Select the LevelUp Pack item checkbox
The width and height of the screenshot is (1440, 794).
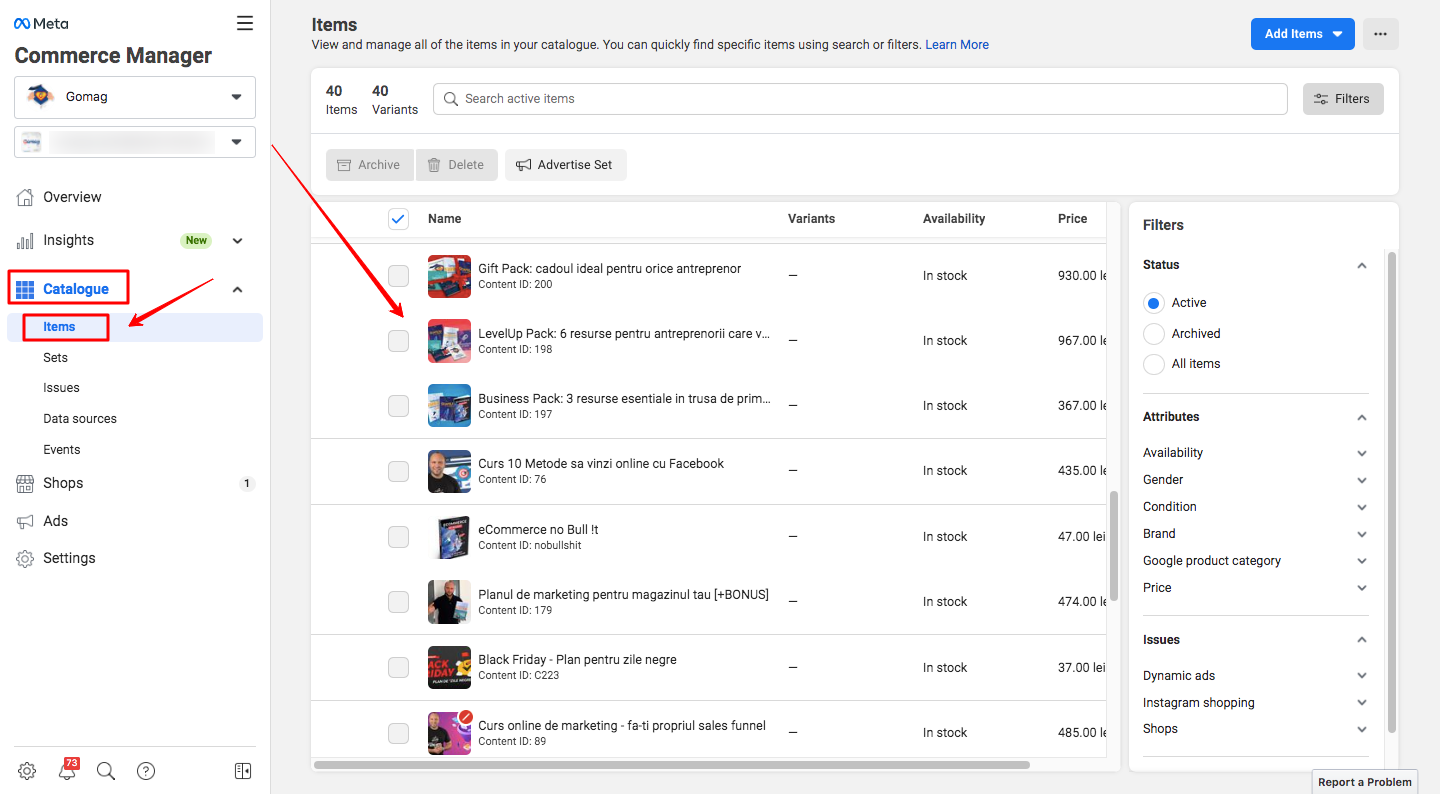[398, 341]
